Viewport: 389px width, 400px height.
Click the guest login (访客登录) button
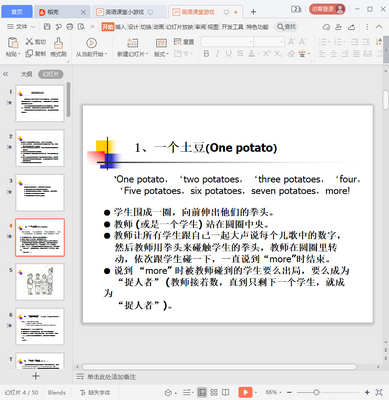pyautogui.click(x=327, y=9)
